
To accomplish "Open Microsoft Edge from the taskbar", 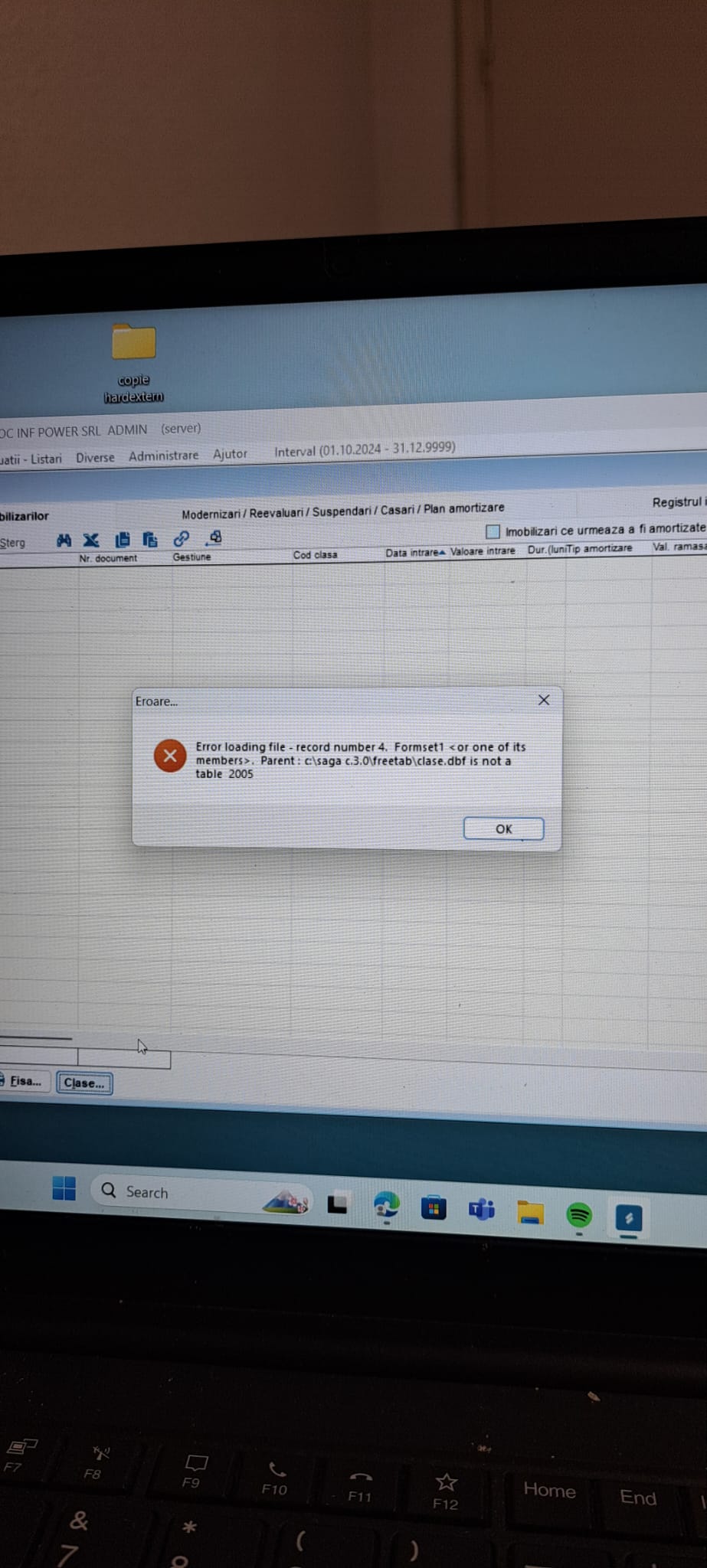I will 387,1205.
